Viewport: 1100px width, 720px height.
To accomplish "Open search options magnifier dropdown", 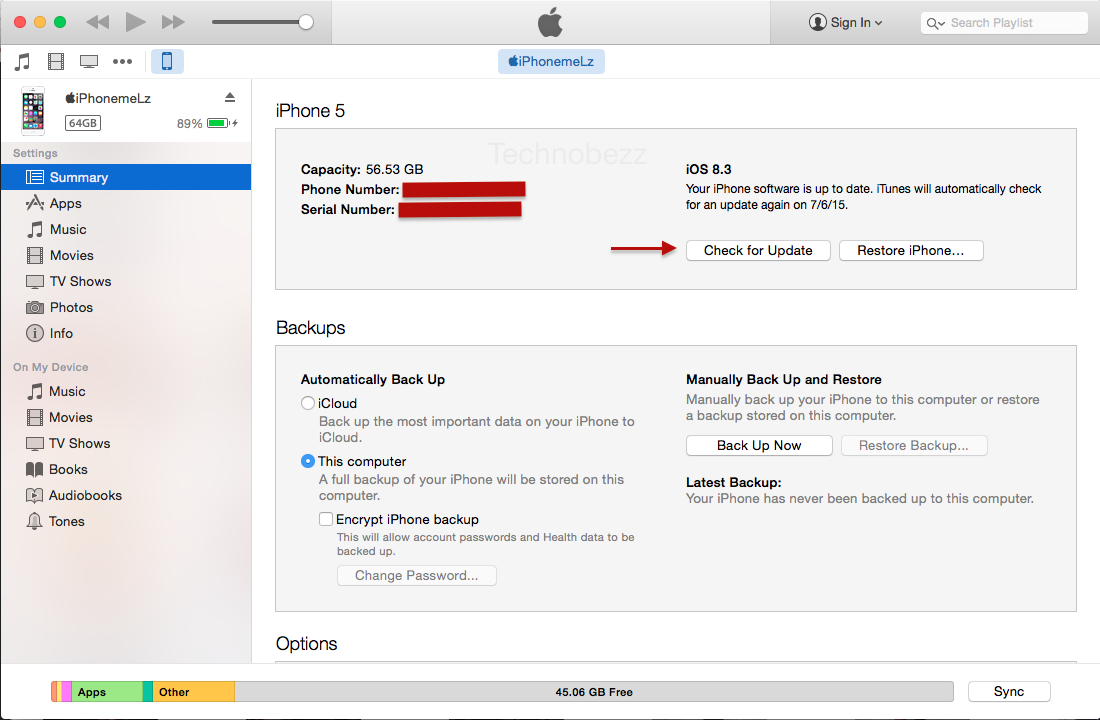I will 935,23.
